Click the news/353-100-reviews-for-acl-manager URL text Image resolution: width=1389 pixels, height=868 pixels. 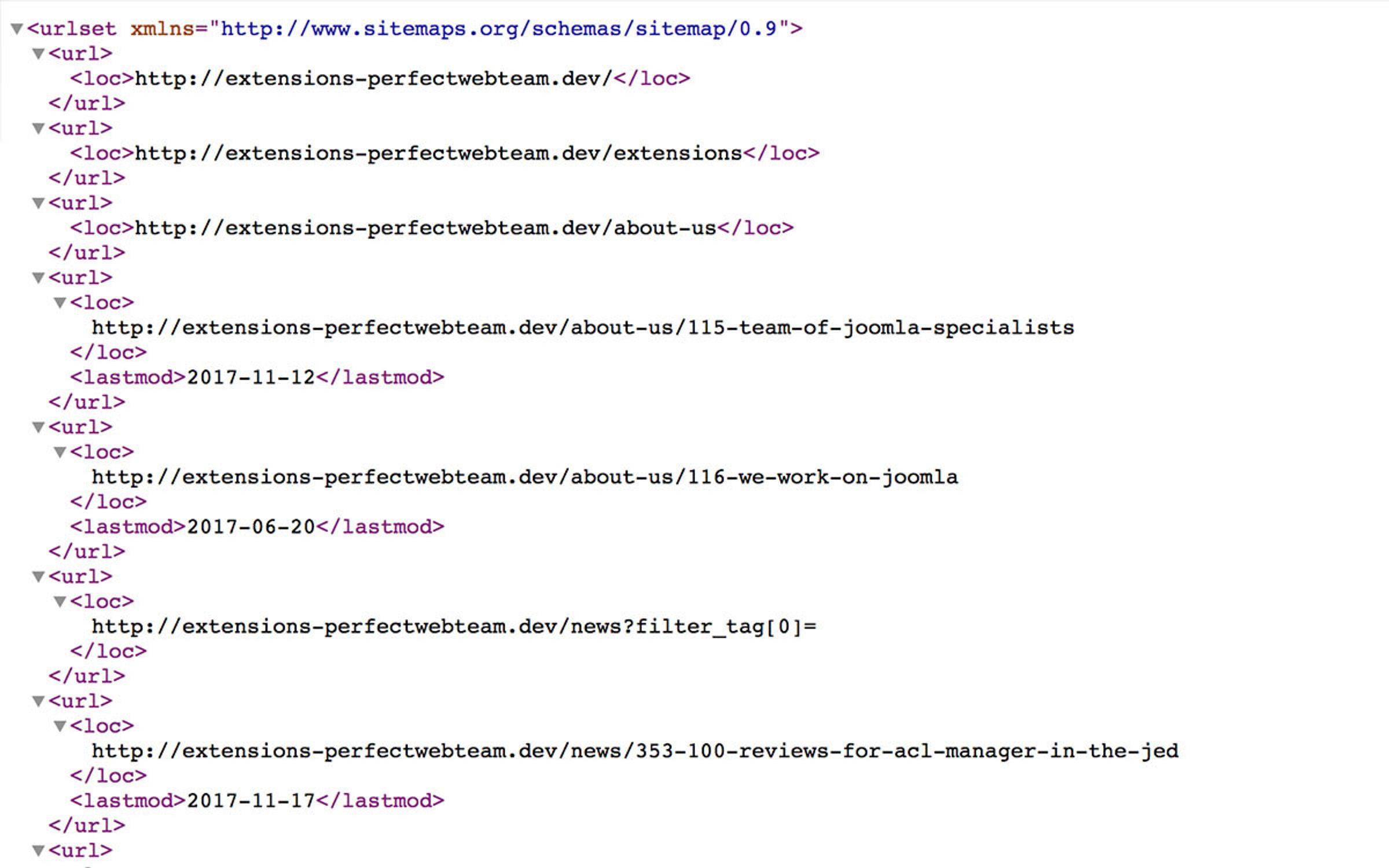pos(635,751)
